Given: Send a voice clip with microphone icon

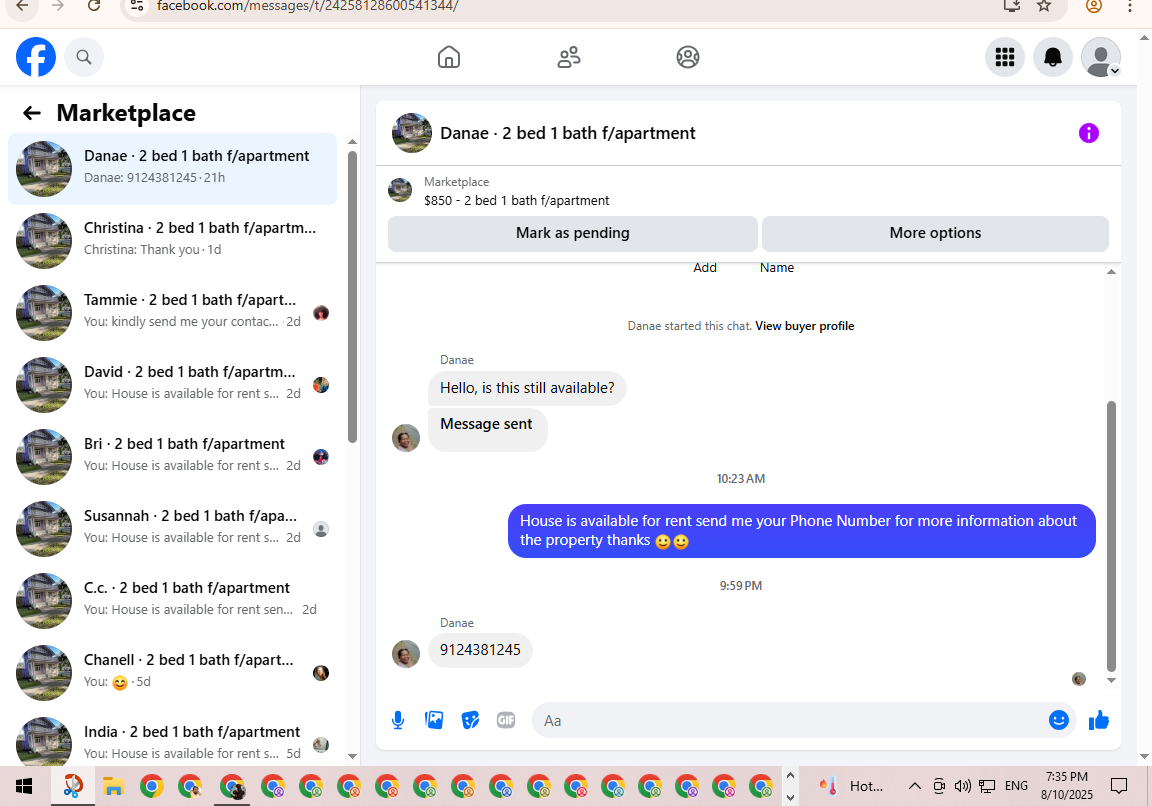Looking at the screenshot, I should [397, 720].
